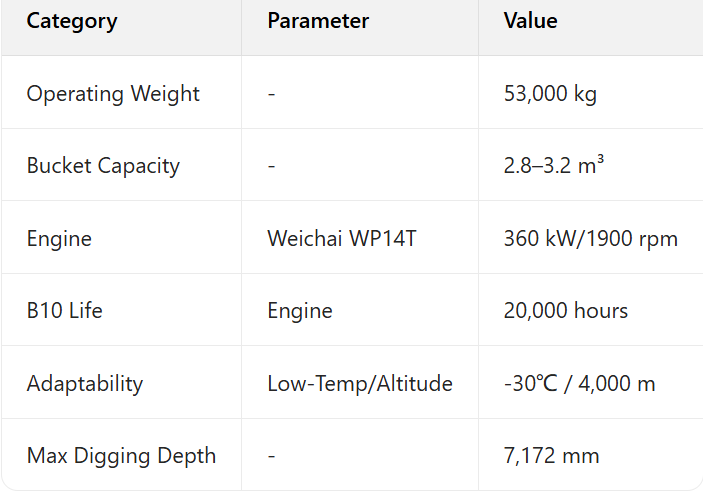This screenshot has height=491, width=703.
Task: Select the Operating Weight cell
Action: point(113,94)
